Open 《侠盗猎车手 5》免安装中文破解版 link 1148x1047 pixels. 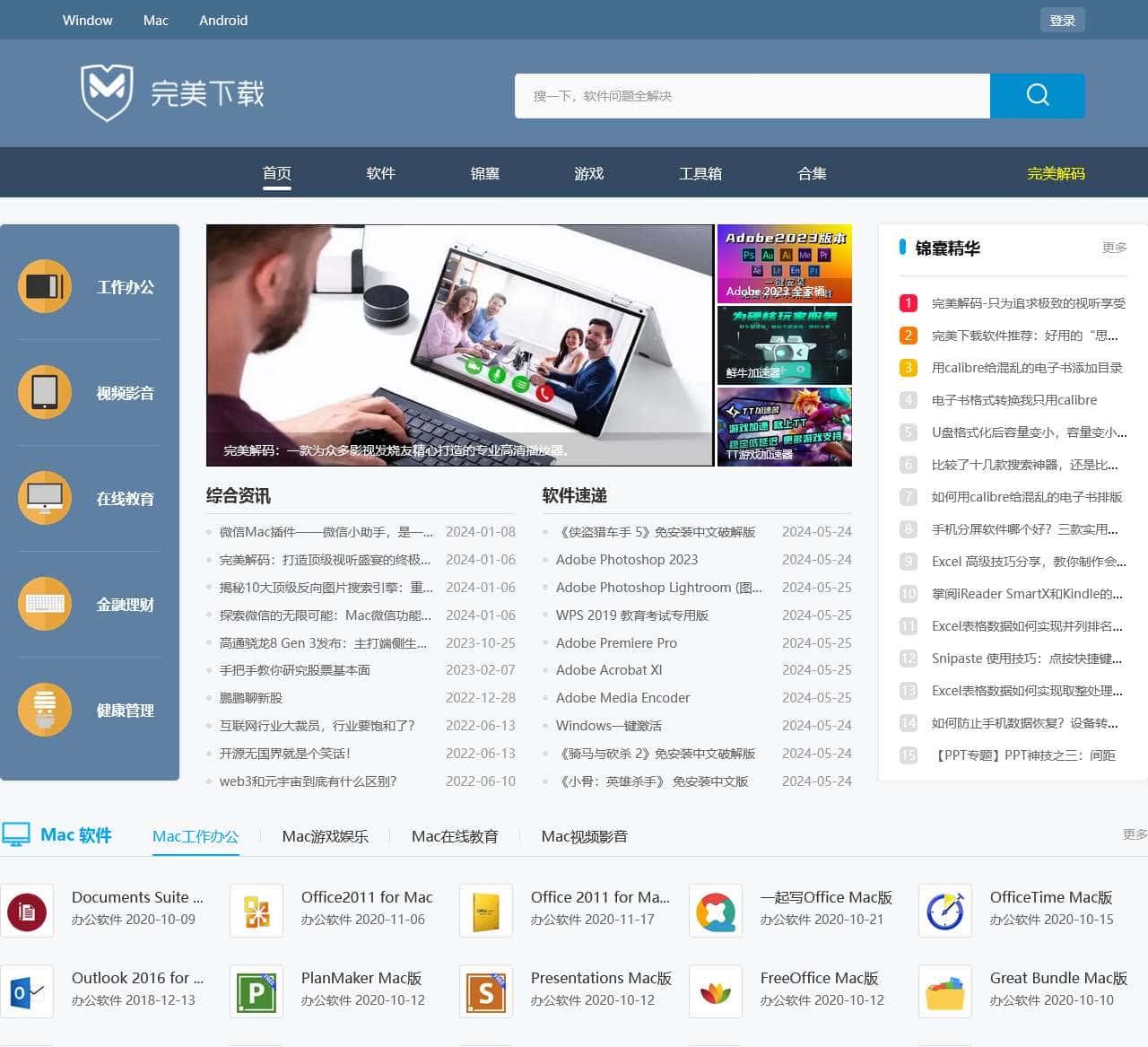tap(656, 532)
